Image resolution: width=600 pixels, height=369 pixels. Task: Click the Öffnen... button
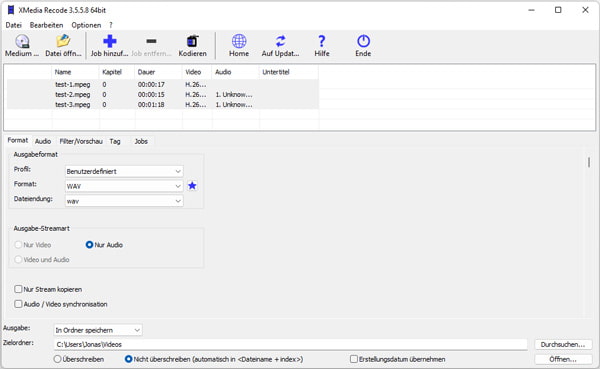(x=563, y=359)
